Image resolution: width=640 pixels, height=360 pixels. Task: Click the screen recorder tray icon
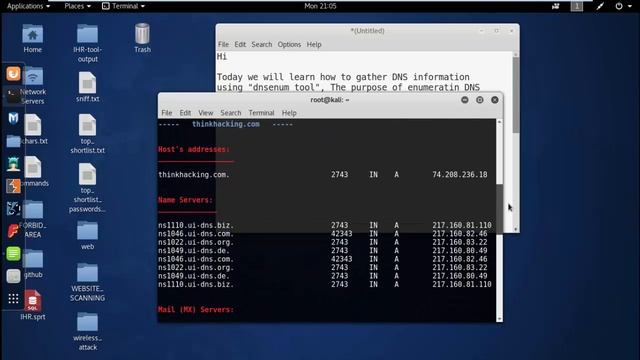click(x=556, y=6)
